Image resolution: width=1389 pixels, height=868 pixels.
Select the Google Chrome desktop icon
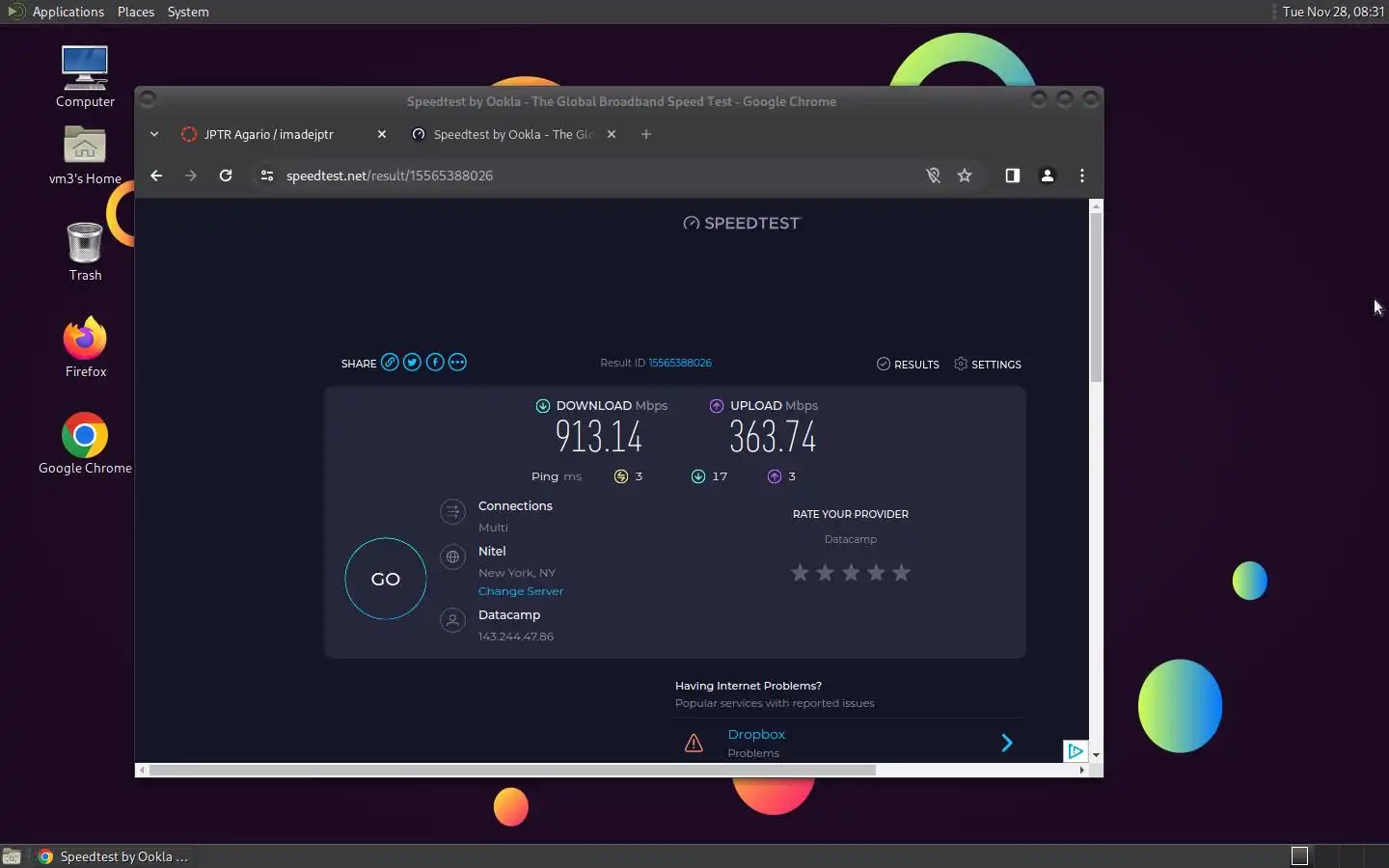(85, 444)
